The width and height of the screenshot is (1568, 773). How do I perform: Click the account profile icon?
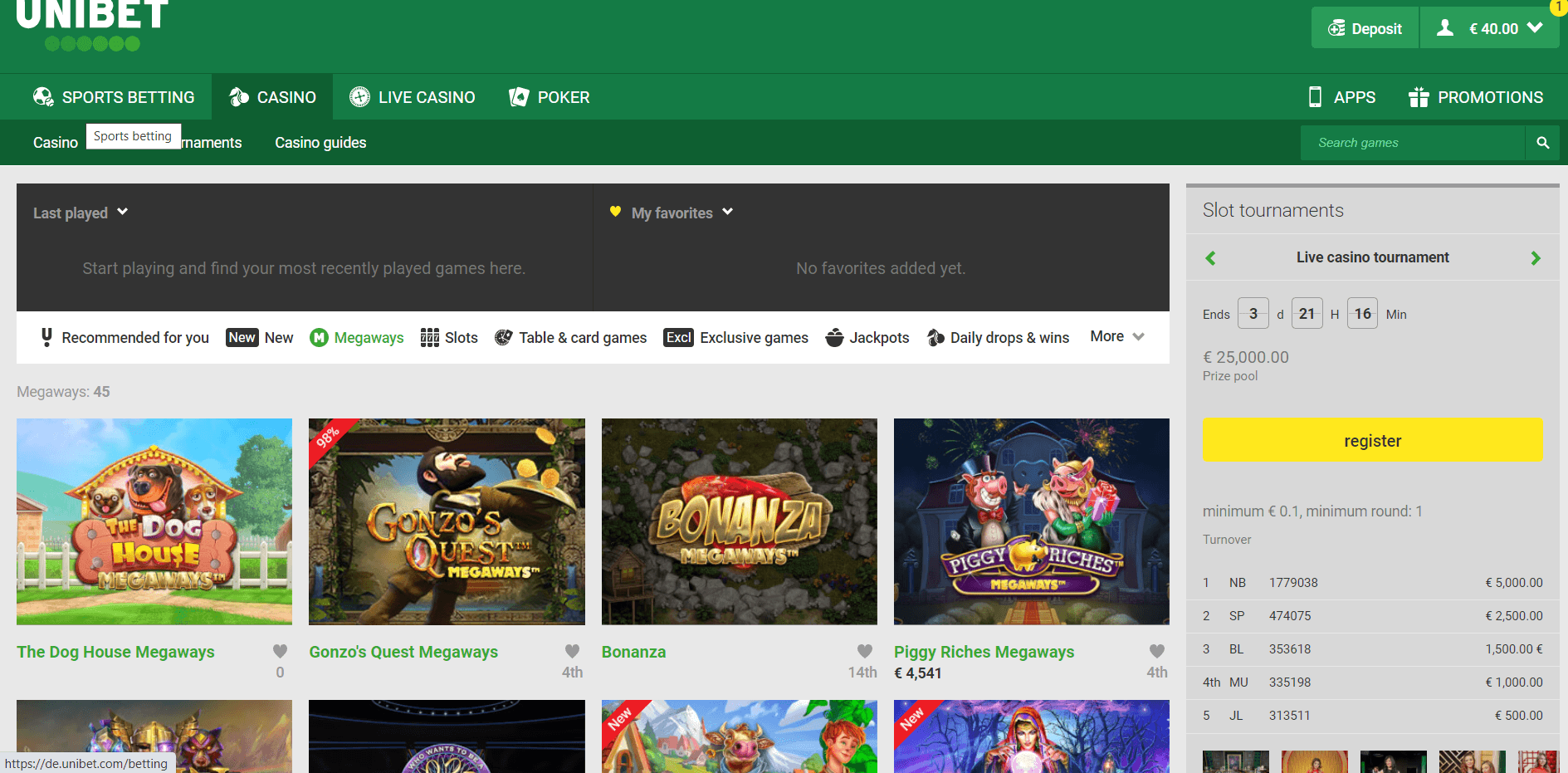point(1445,28)
